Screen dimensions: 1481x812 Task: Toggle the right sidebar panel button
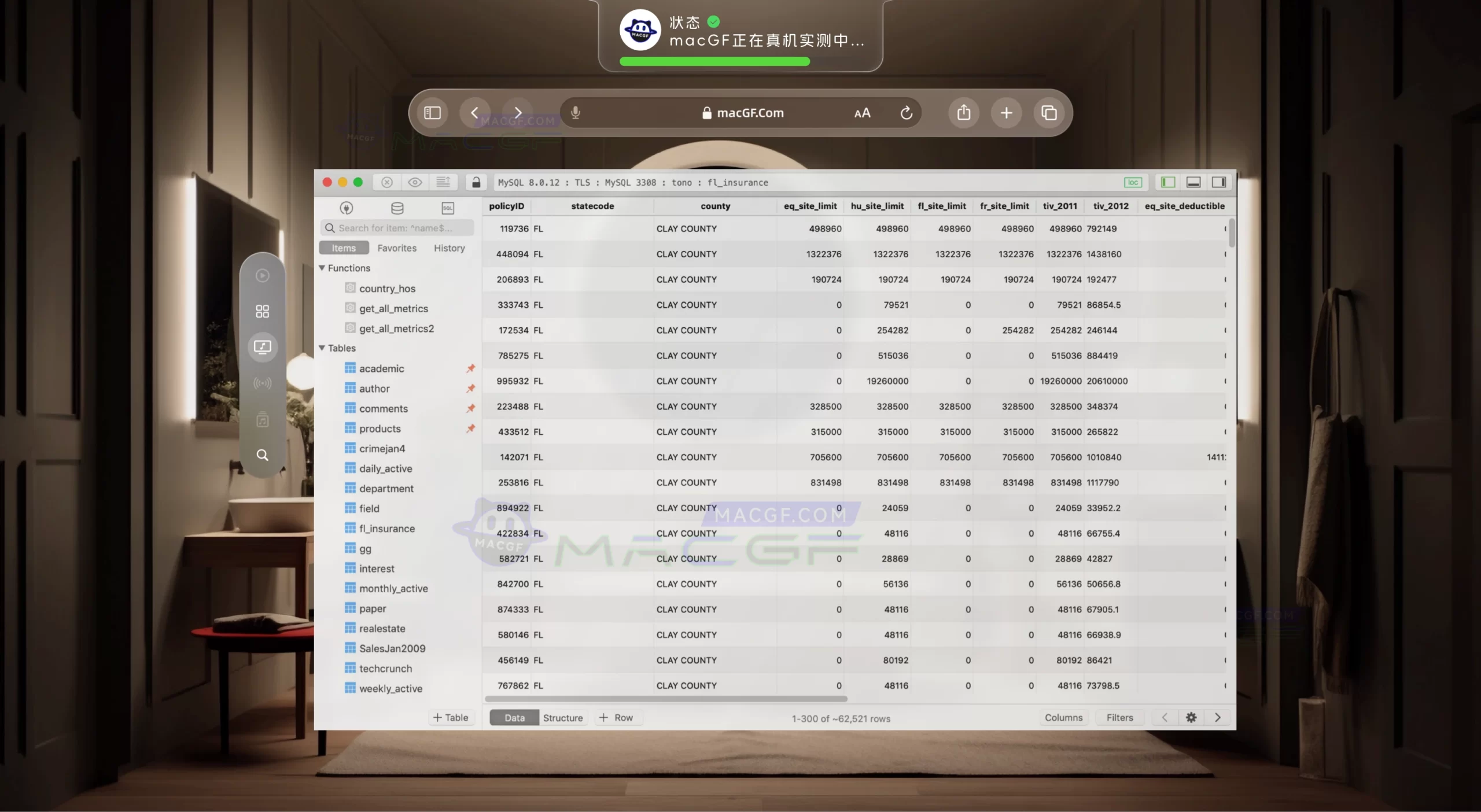[x=1219, y=182]
